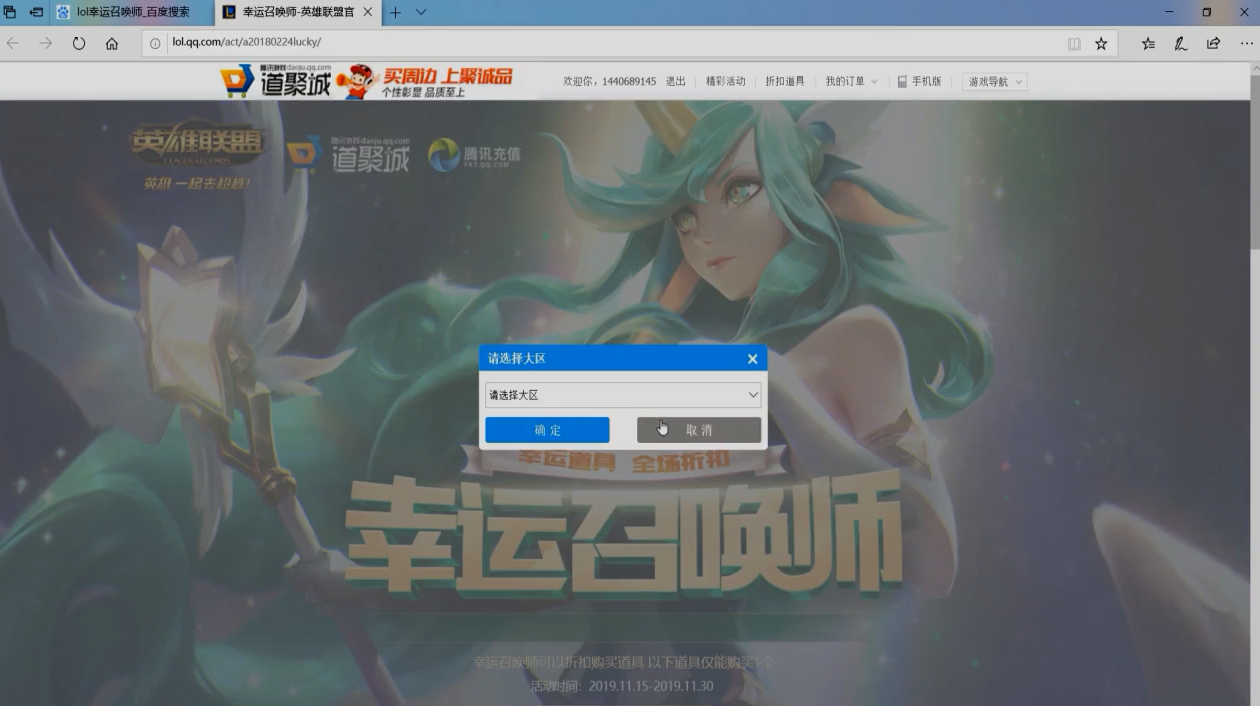Open the favorites hub icon
Image resolution: width=1260 pixels, height=706 pixels.
tap(1148, 43)
